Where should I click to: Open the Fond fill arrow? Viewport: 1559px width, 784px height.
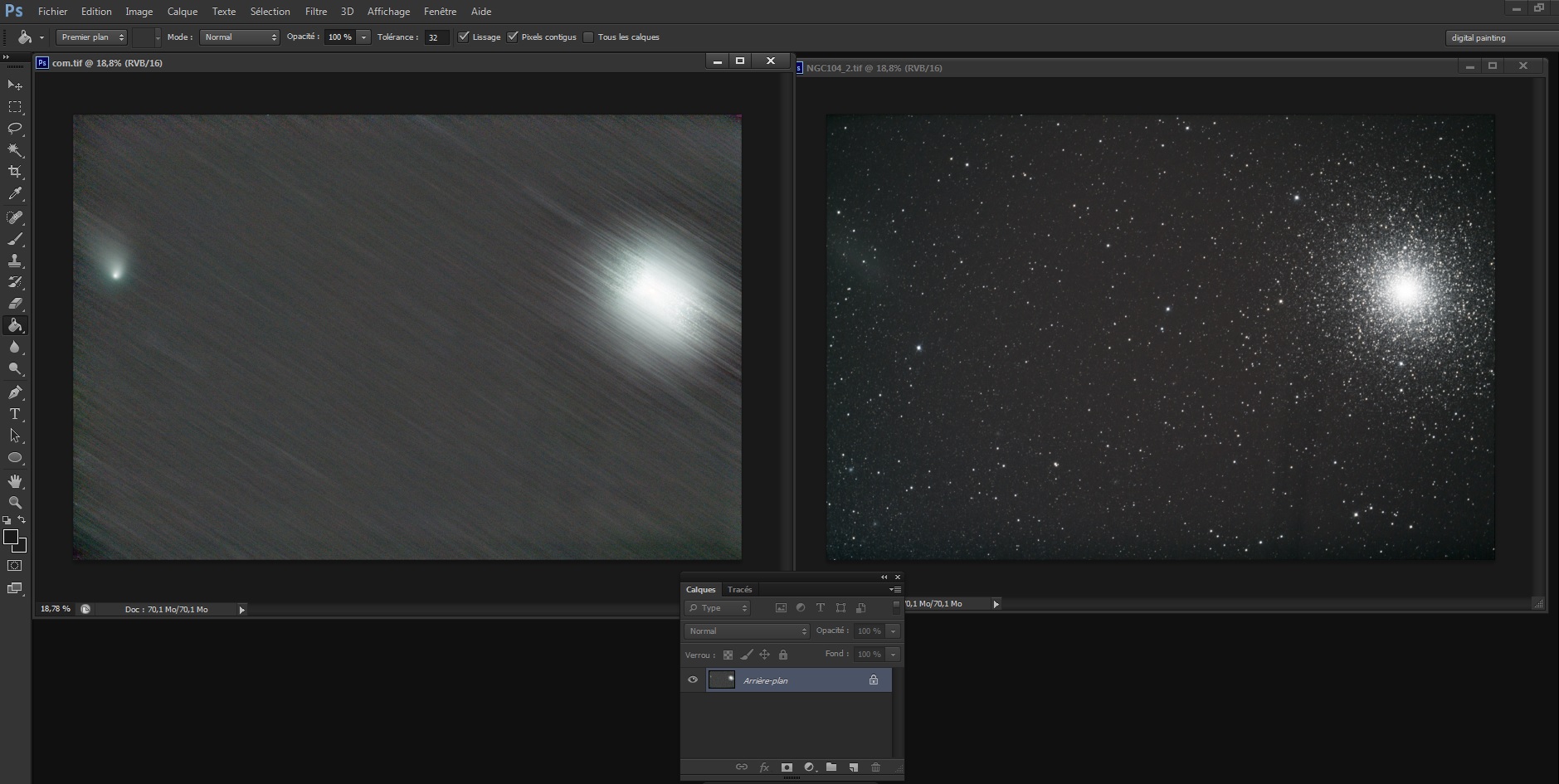pos(893,654)
